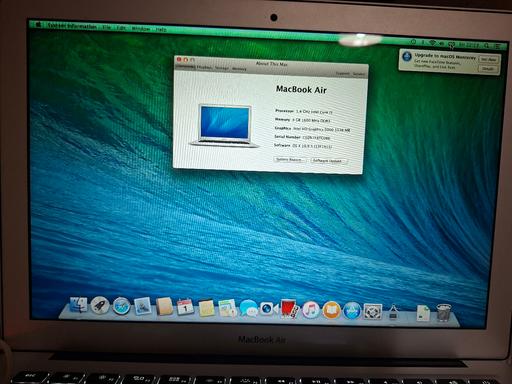The width and height of the screenshot is (512, 384).
Task: Click the MacBook Air heading text
Action: coord(301,89)
